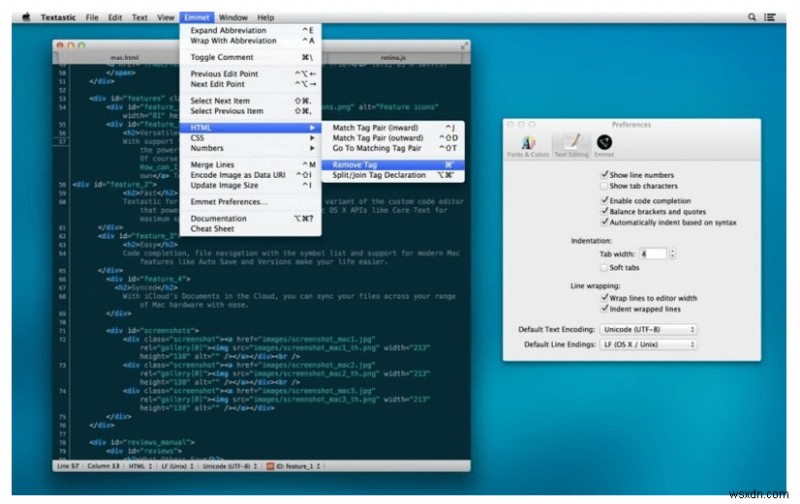
Task: Open the Window menu
Action: click(x=233, y=17)
